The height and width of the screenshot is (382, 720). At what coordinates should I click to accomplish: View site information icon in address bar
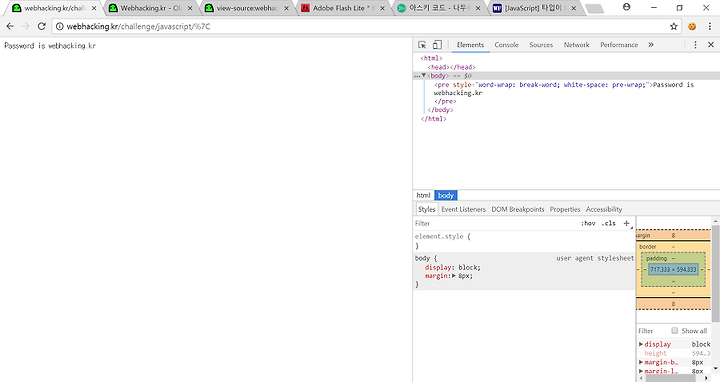pos(59,27)
